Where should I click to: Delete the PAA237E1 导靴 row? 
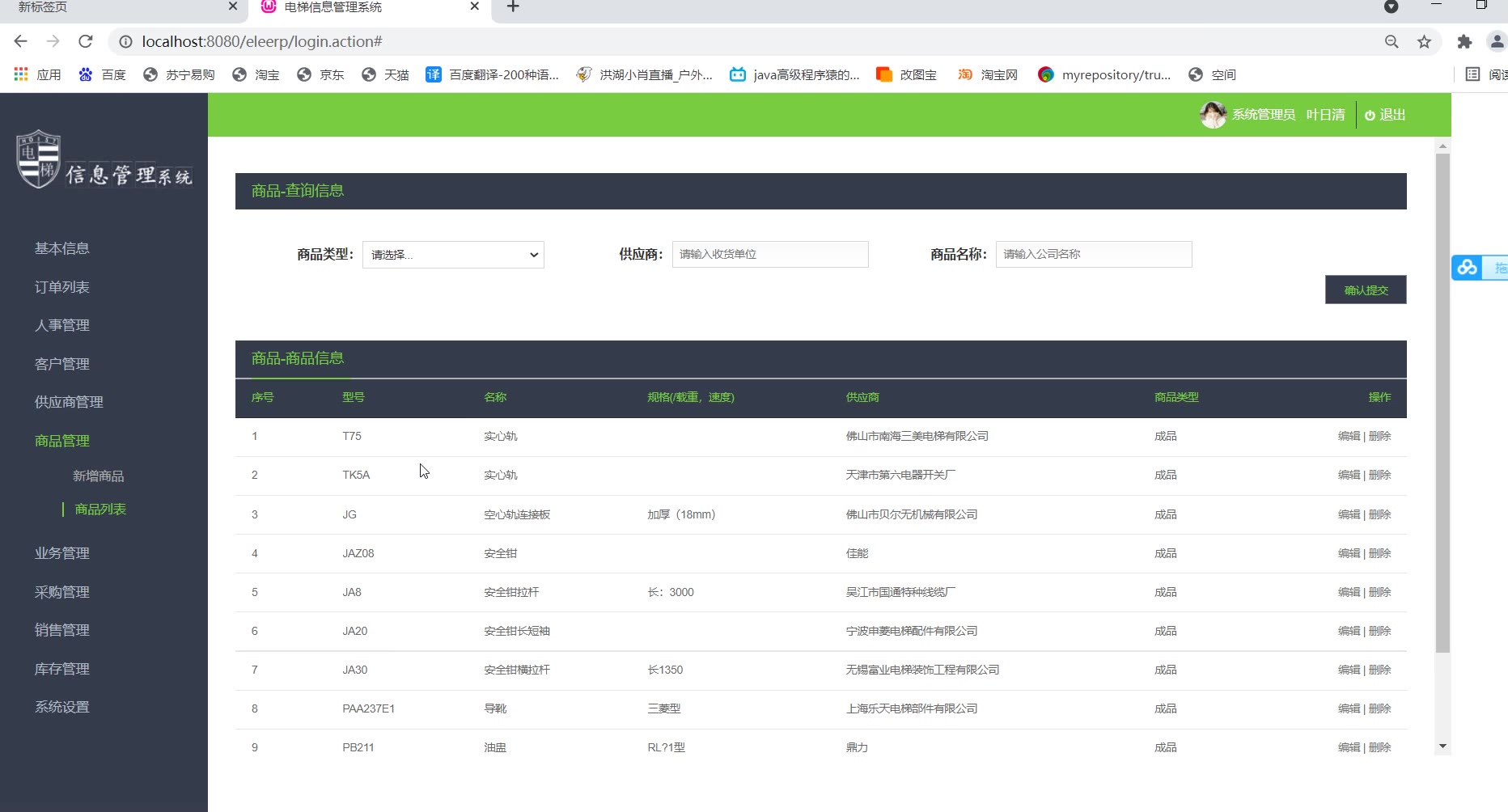1380,708
